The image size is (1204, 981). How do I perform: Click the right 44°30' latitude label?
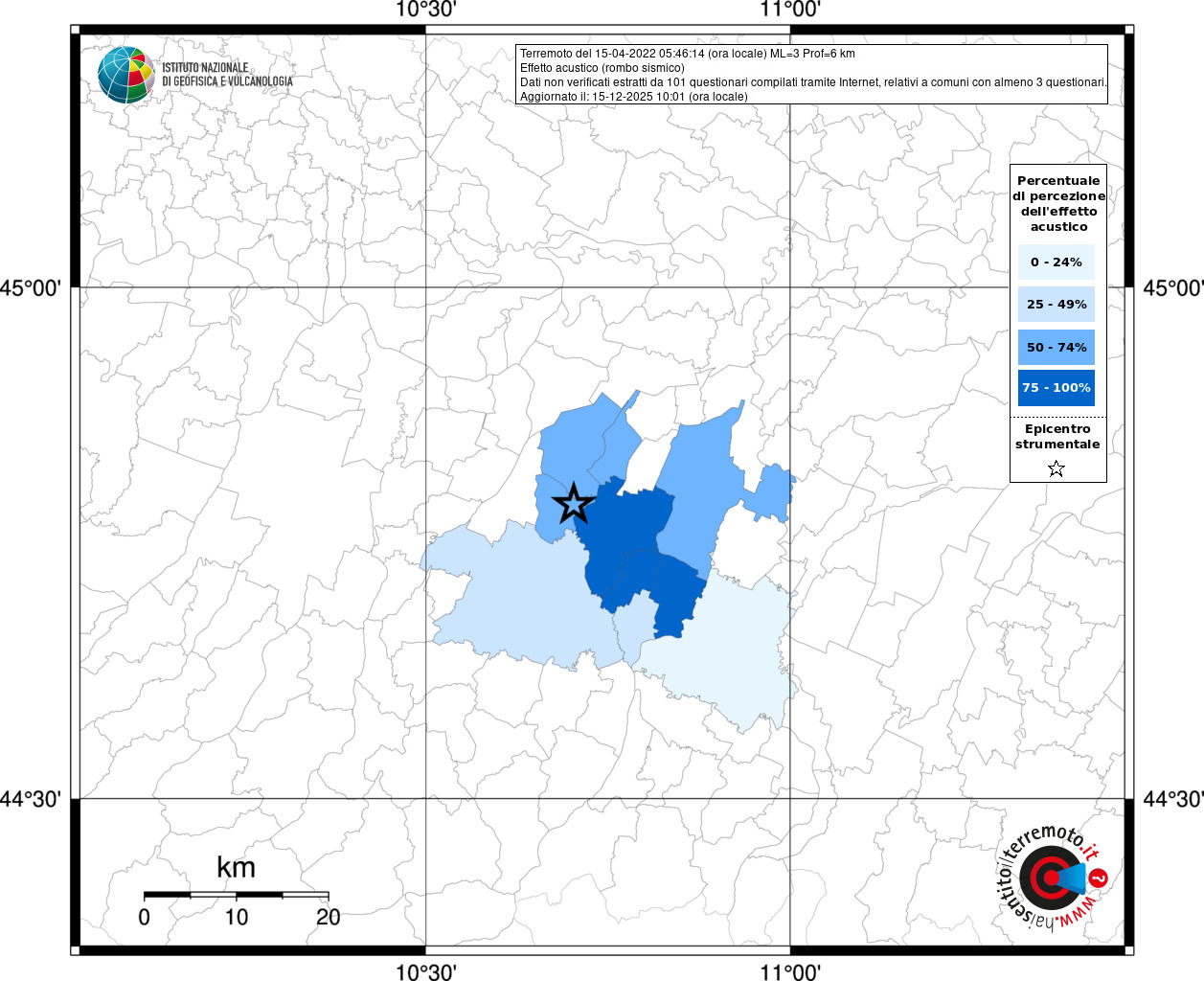point(1172,798)
